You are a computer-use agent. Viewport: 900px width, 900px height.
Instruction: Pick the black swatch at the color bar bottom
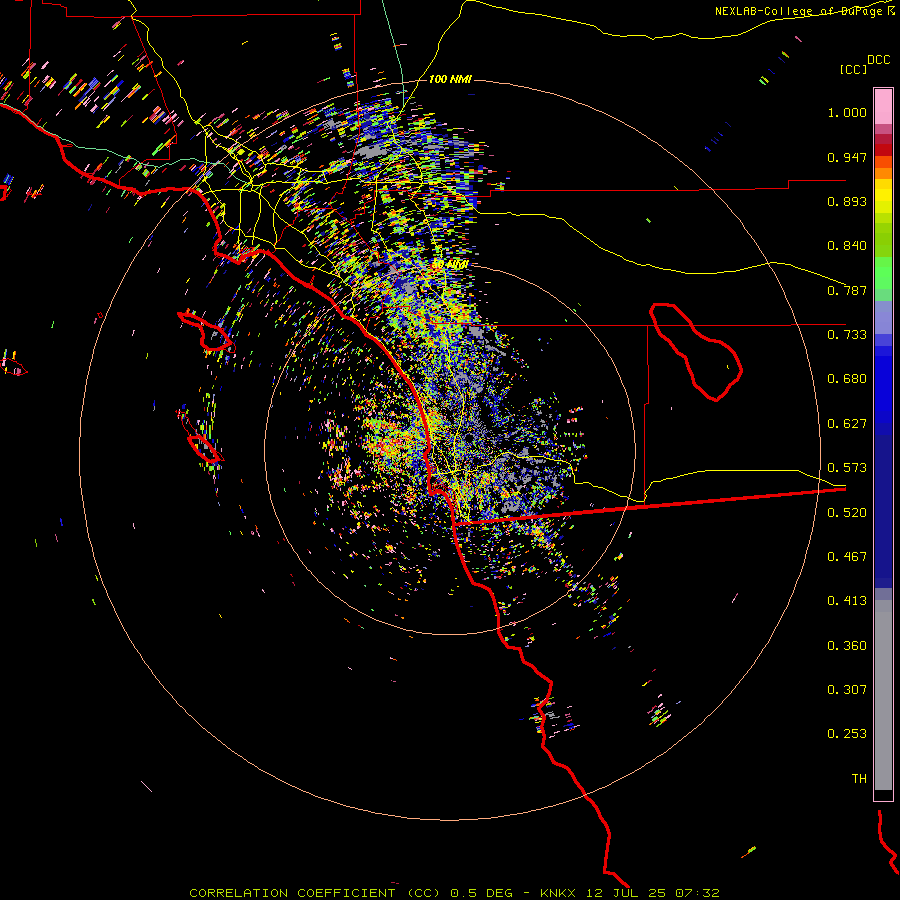883,794
